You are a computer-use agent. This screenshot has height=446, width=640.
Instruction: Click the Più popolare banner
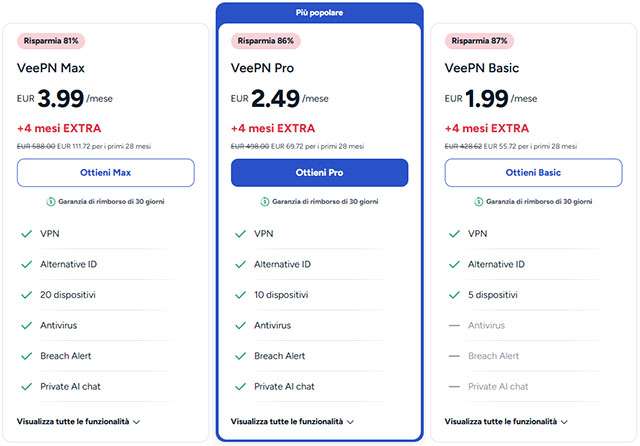(x=319, y=12)
